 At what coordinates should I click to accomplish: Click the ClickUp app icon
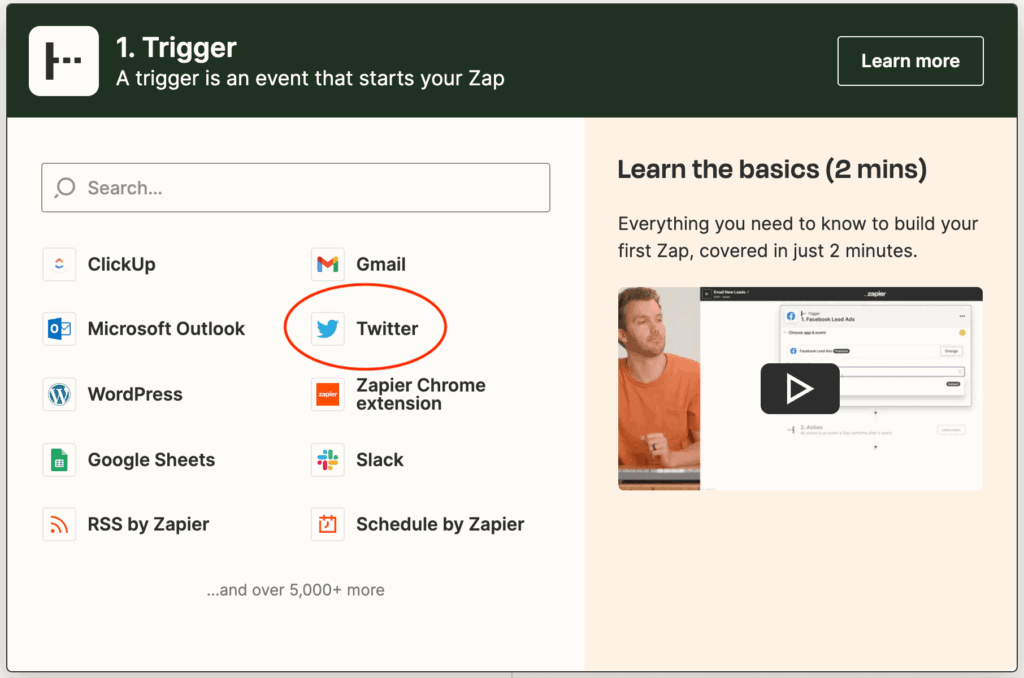click(59, 265)
